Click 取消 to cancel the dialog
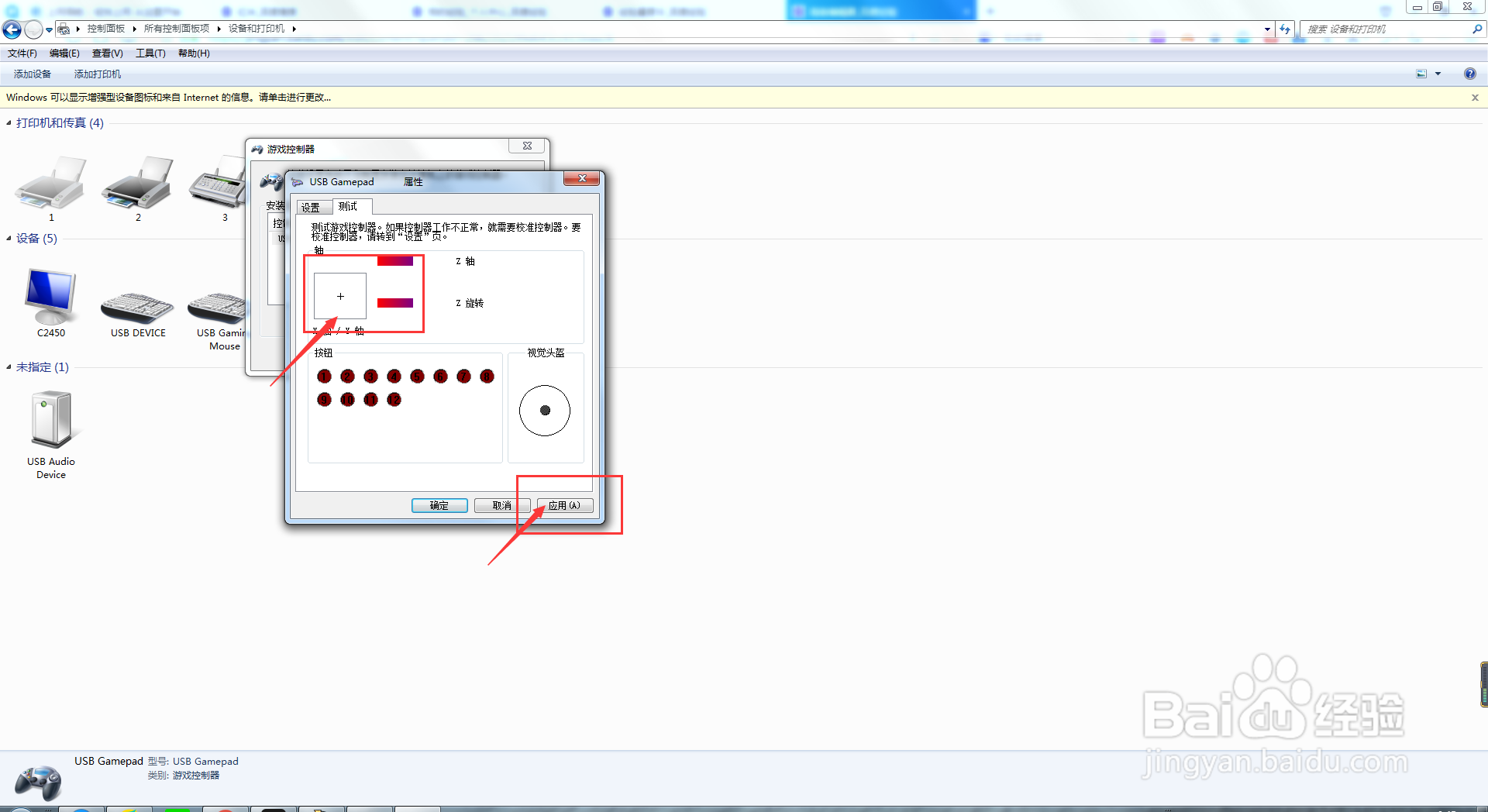Image resolution: width=1488 pixels, height=812 pixels. coord(502,505)
